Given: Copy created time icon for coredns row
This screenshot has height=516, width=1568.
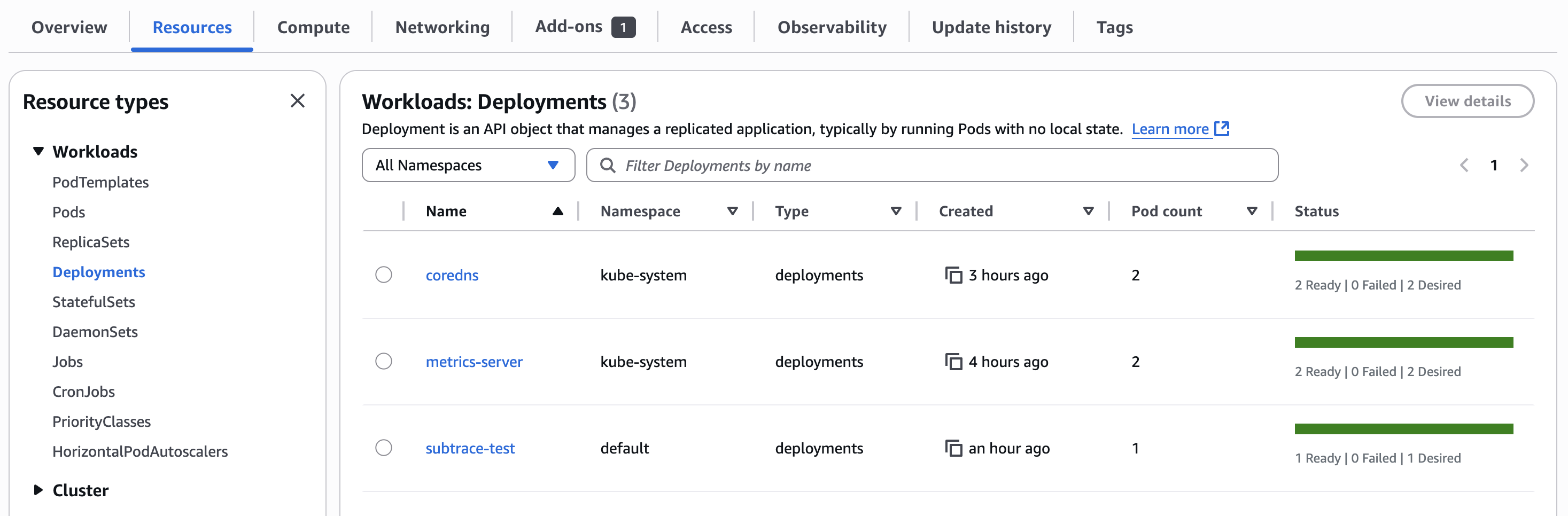Looking at the screenshot, I should coord(953,275).
